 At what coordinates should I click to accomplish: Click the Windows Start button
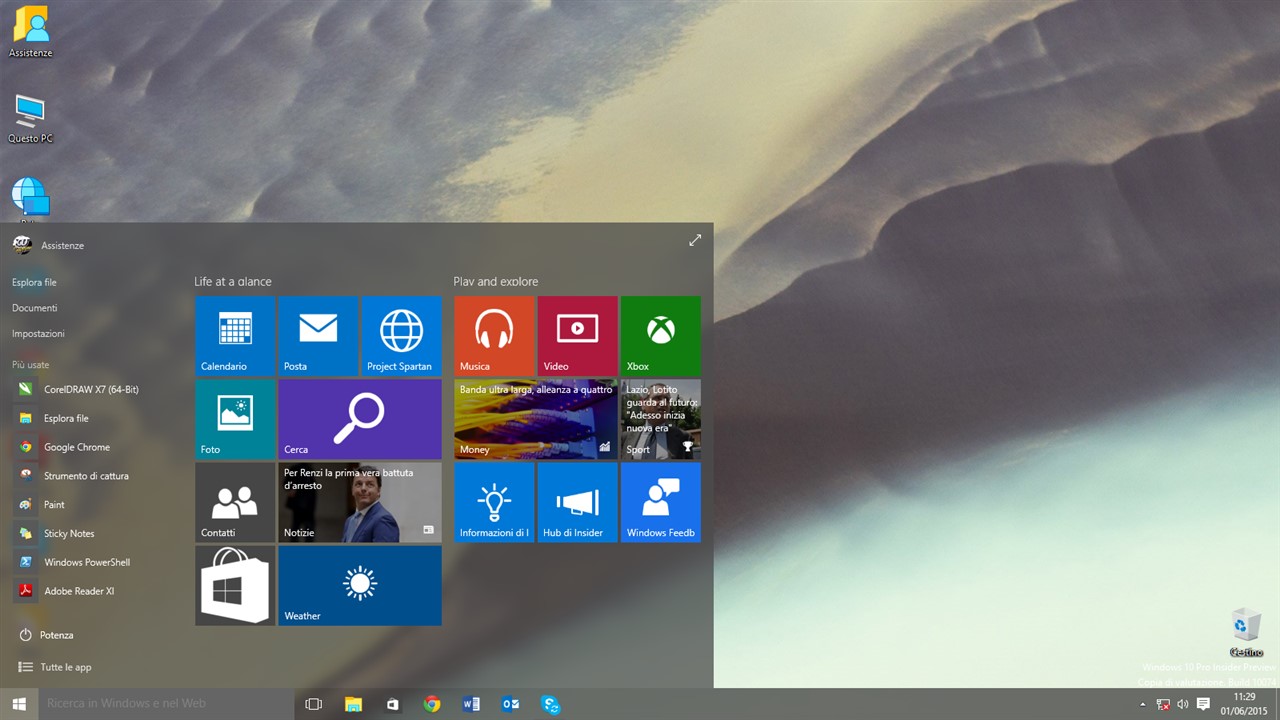point(19,704)
